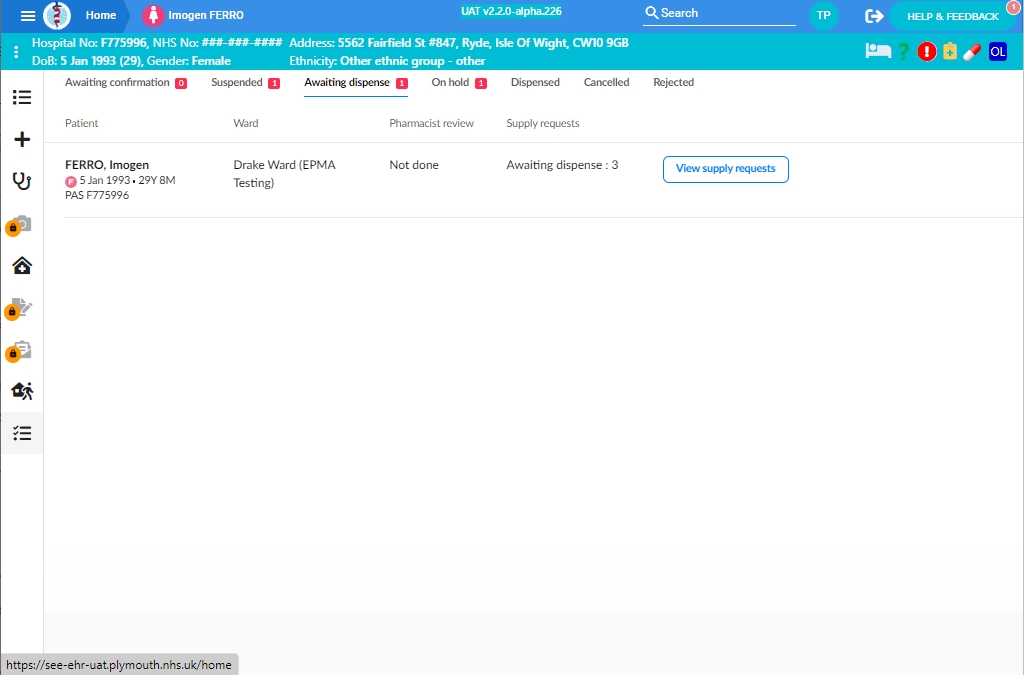Screen dimensions: 1024x675
Task: Click the discharge running person sidebar icon
Action: point(22,391)
